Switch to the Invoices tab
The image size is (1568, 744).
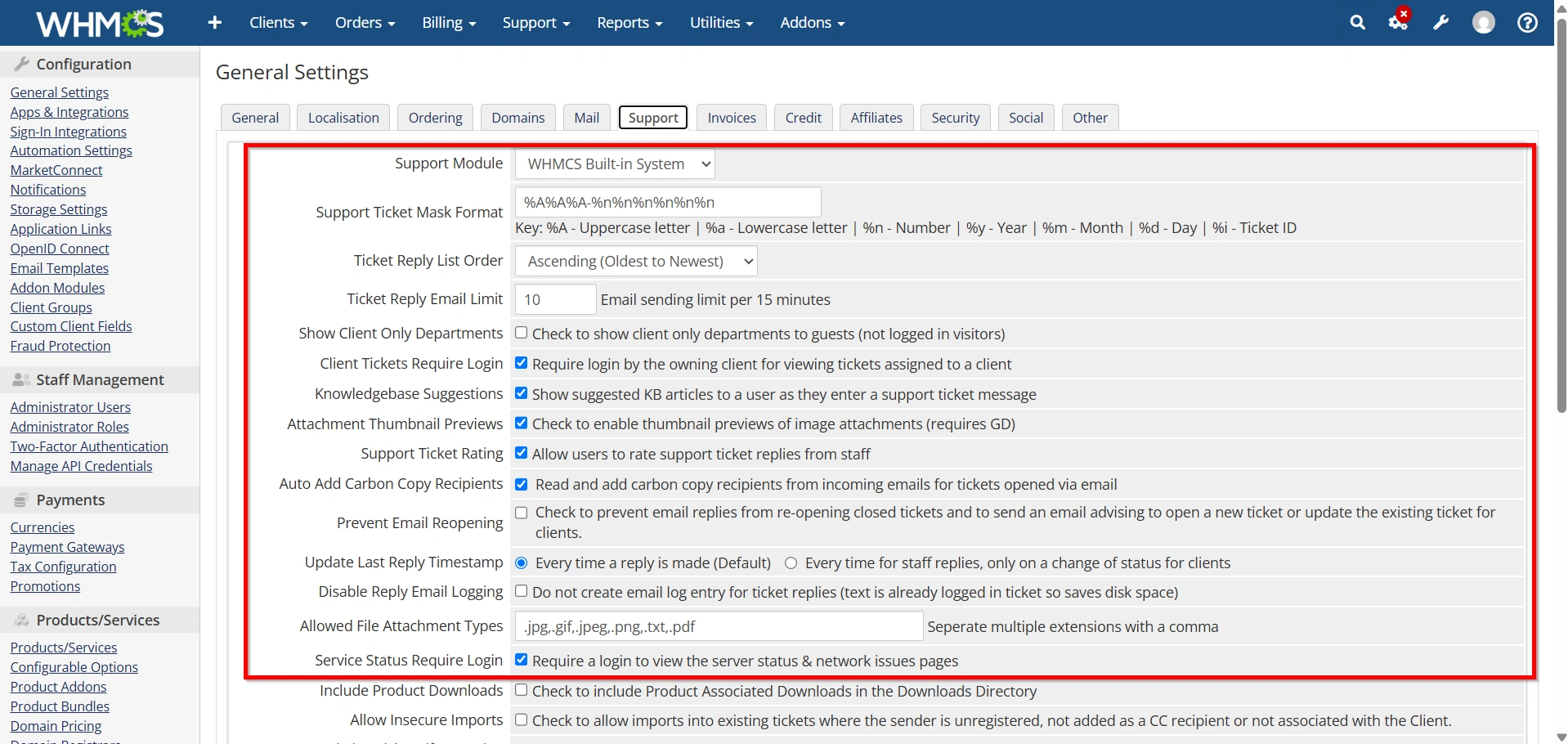pos(732,118)
